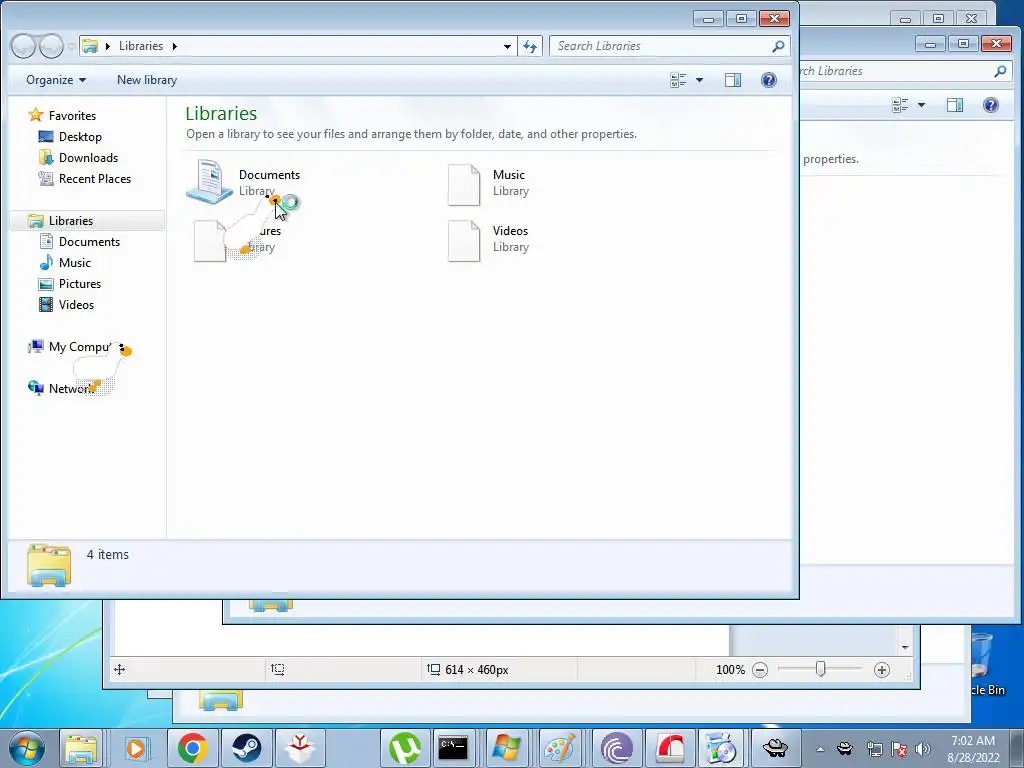
Task: Select the Videos library item in content area
Action: 490,240
